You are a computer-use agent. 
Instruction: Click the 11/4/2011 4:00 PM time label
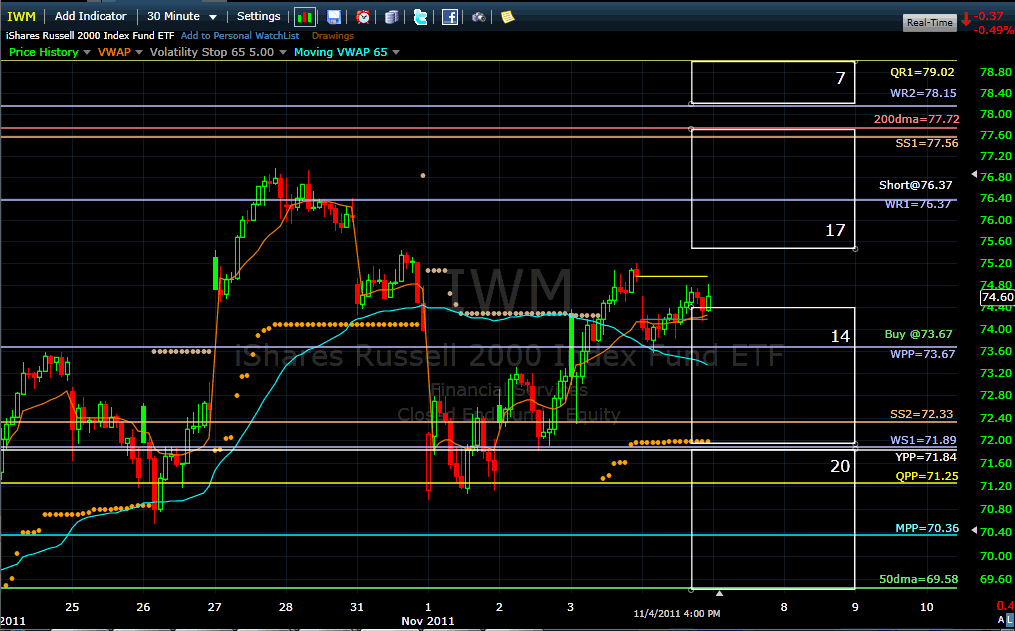tap(676, 613)
